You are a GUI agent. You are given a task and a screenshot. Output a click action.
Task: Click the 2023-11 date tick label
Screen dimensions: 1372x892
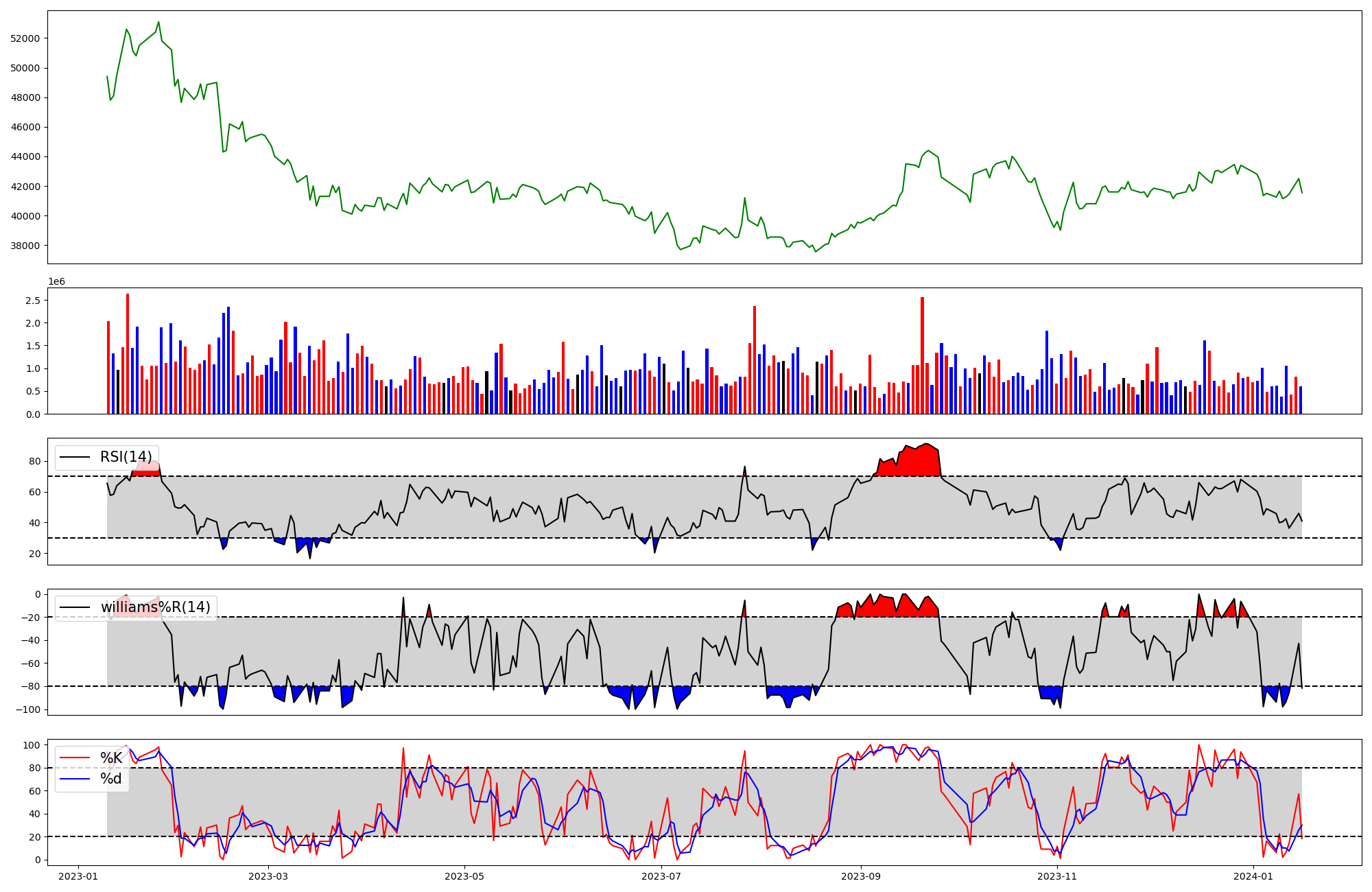pyautogui.click(x=1057, y=876)
